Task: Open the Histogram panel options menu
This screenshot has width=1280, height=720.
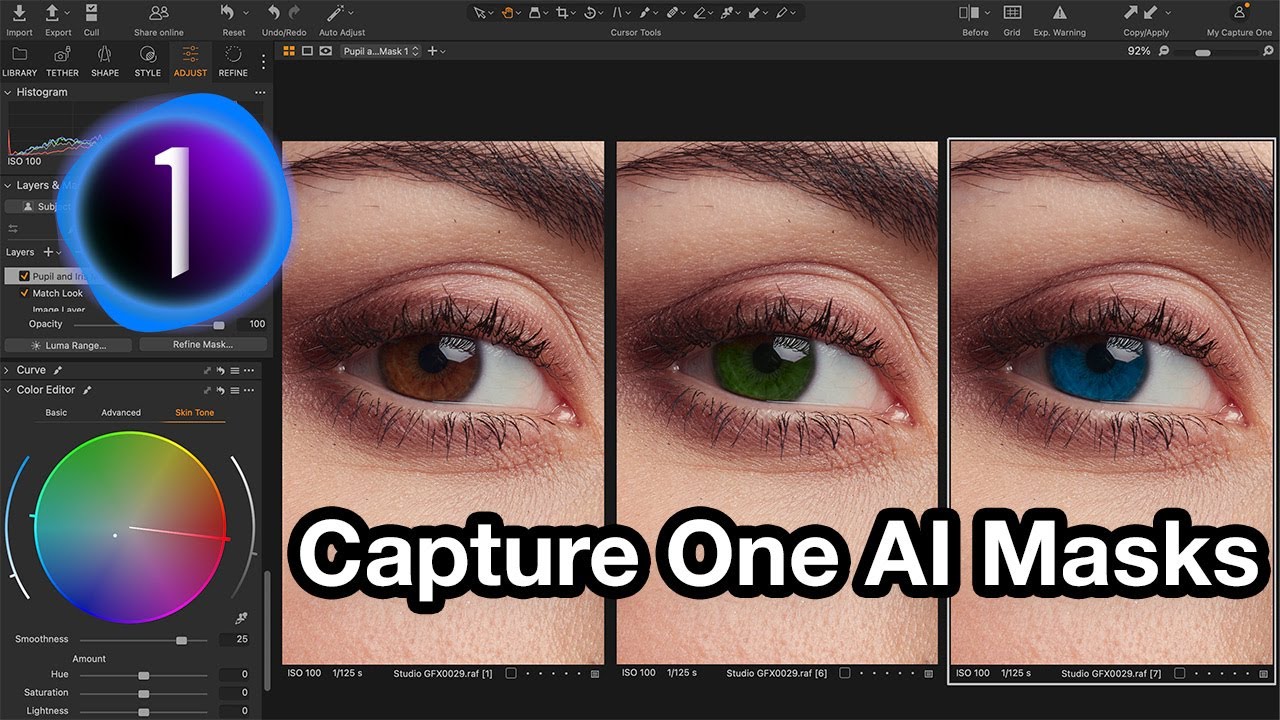Action: coord(260,92)
